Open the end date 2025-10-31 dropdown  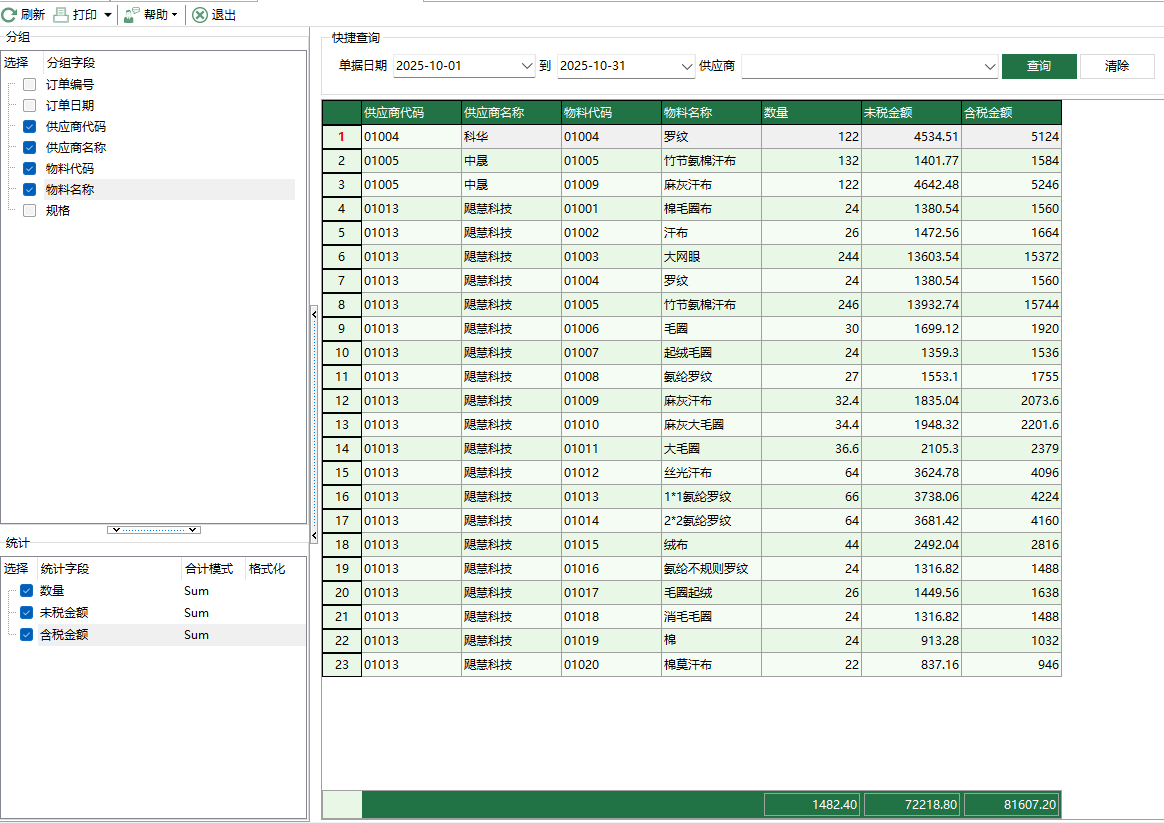click(687, 66)
